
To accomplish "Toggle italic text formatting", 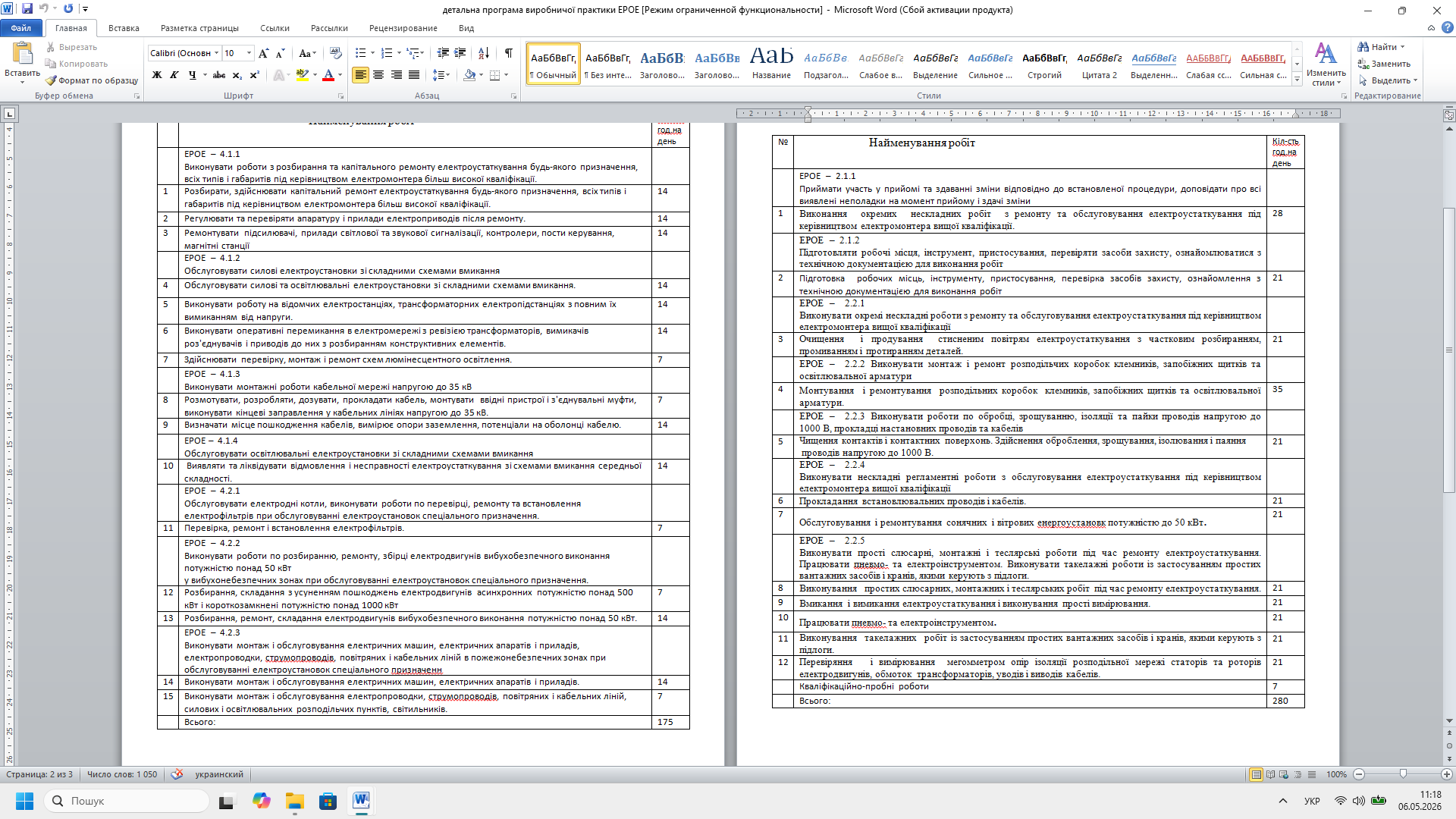I will (x=174, y=75).
